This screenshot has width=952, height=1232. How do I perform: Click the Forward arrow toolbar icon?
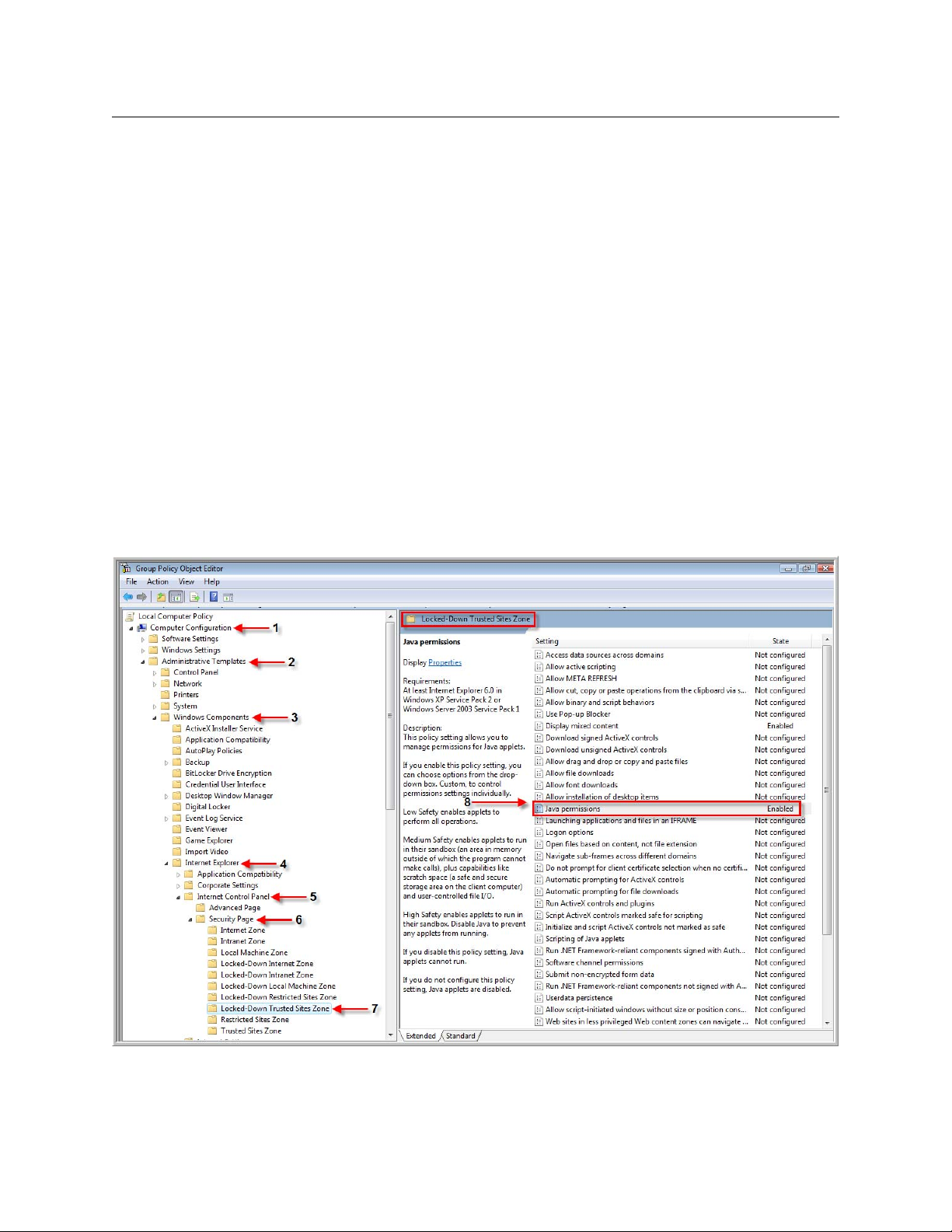click(141, 597)
